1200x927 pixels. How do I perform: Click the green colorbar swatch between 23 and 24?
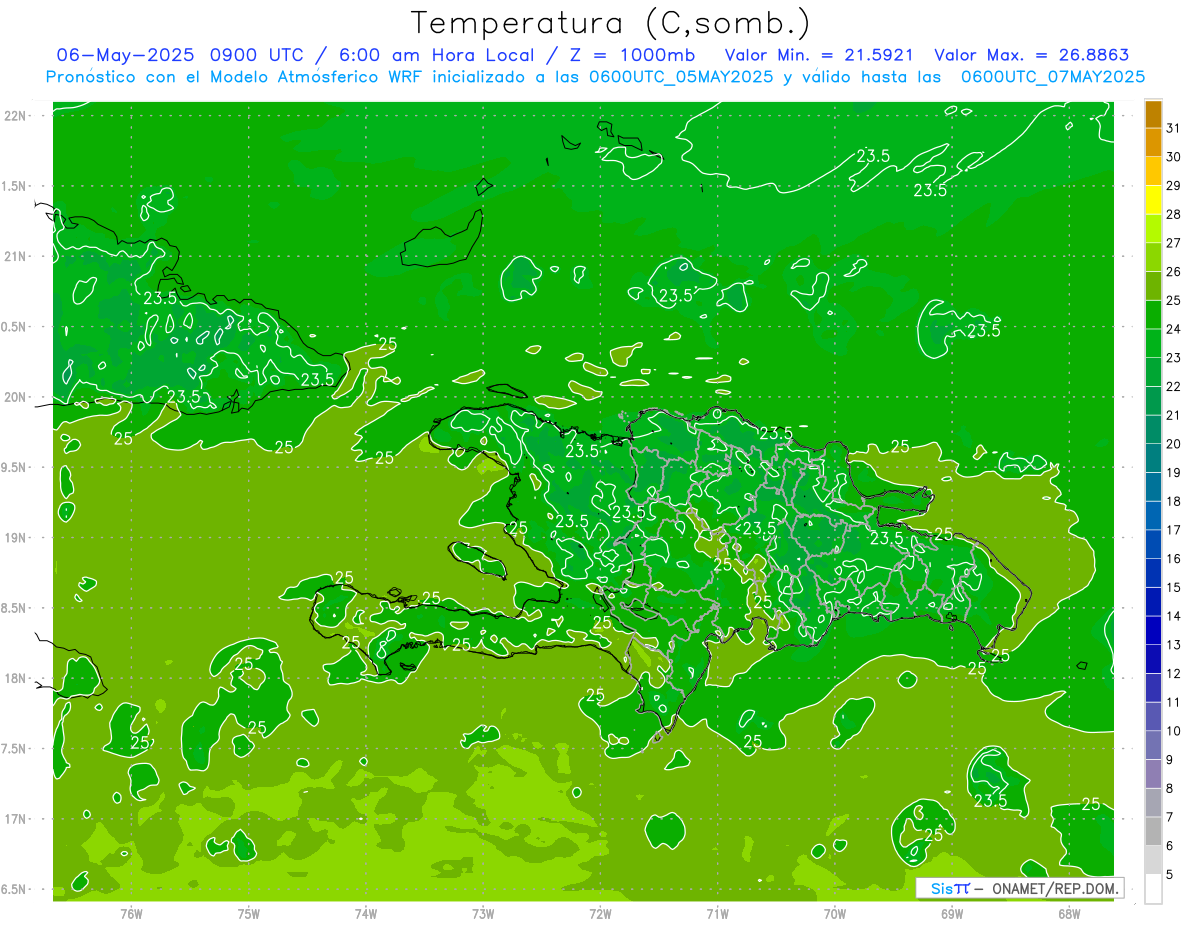[x=1154, y=343]
